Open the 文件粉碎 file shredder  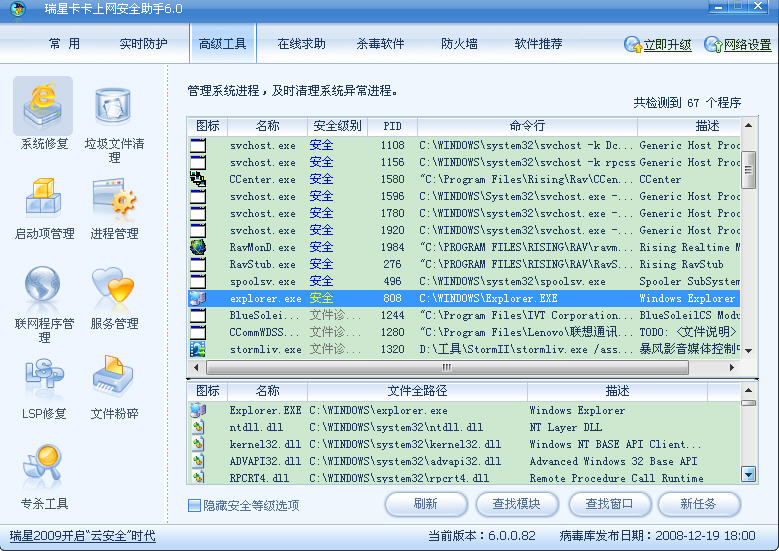[114, 389]
